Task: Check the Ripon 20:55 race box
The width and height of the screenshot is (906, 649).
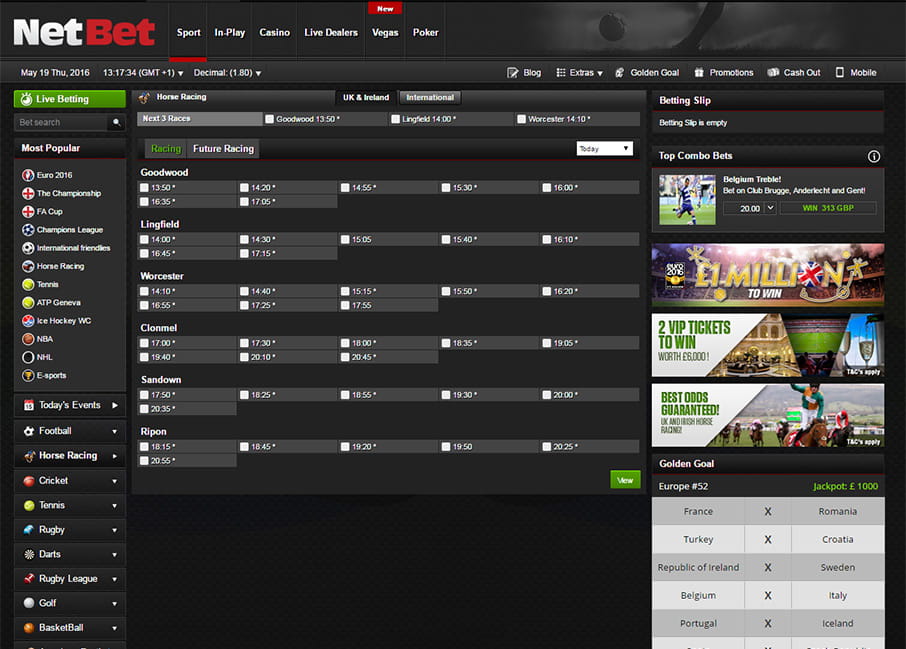Action: pyautogui.click(x=144, y=461)
